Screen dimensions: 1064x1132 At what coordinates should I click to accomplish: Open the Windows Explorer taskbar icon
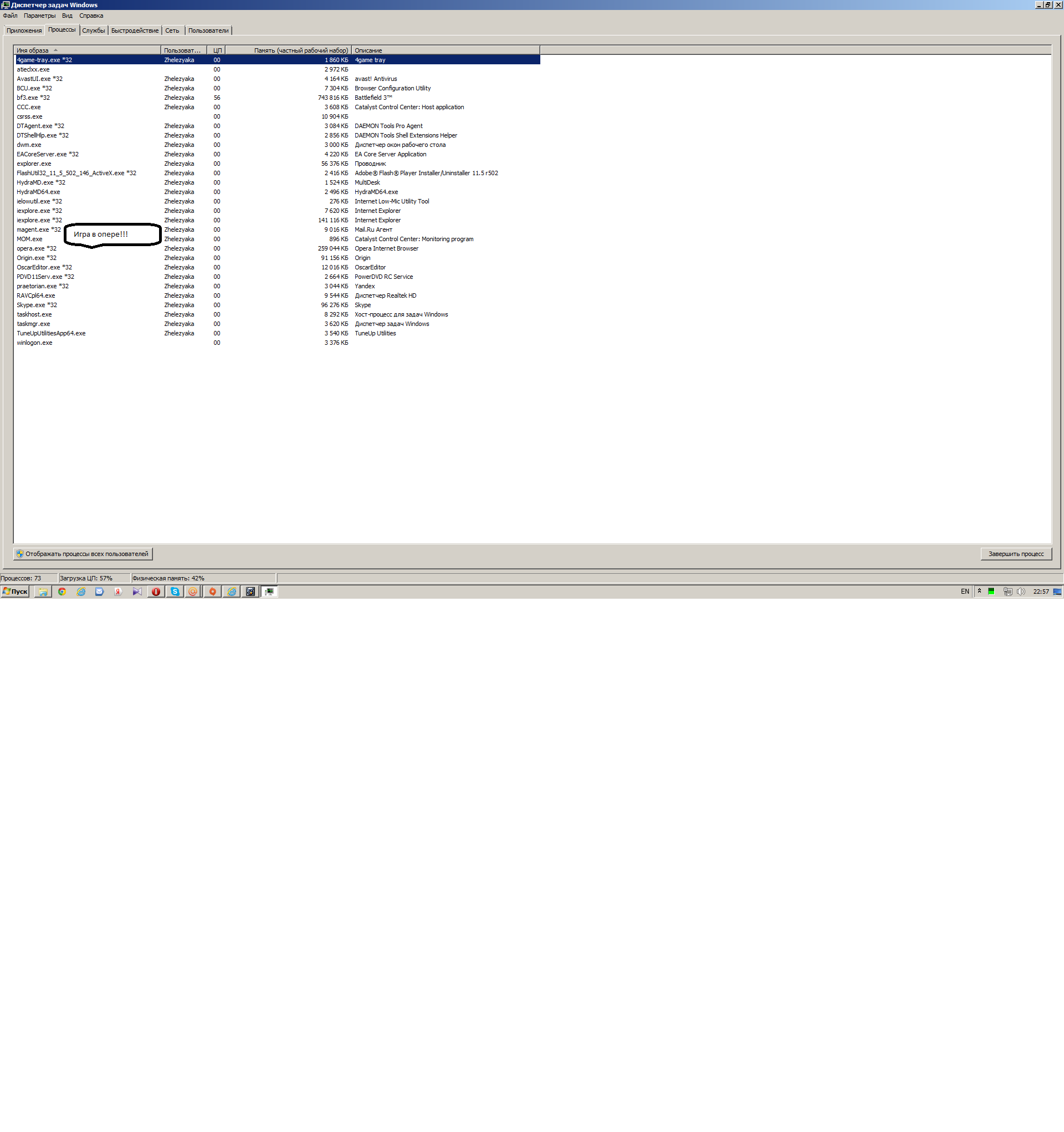43,592
